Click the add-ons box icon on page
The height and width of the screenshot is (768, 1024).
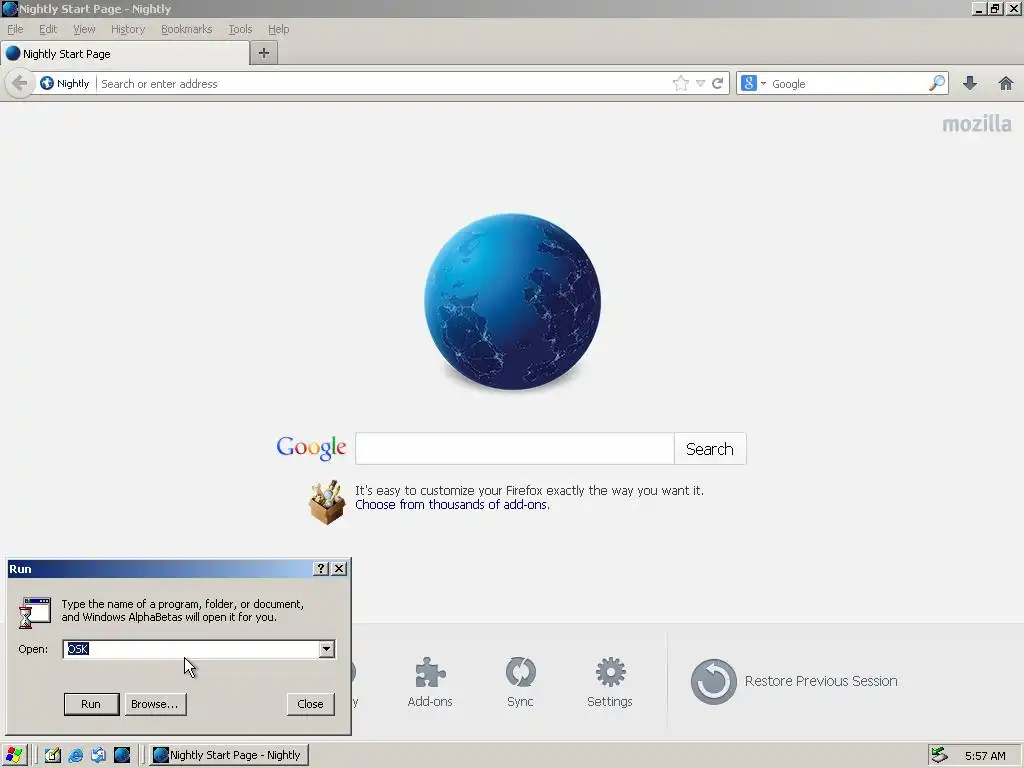[327, 502]
